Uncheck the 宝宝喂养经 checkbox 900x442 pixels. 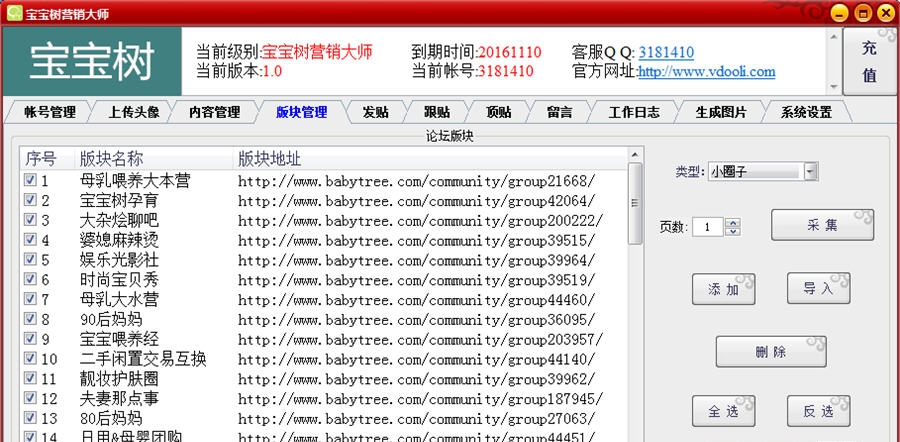pos(30,338)
